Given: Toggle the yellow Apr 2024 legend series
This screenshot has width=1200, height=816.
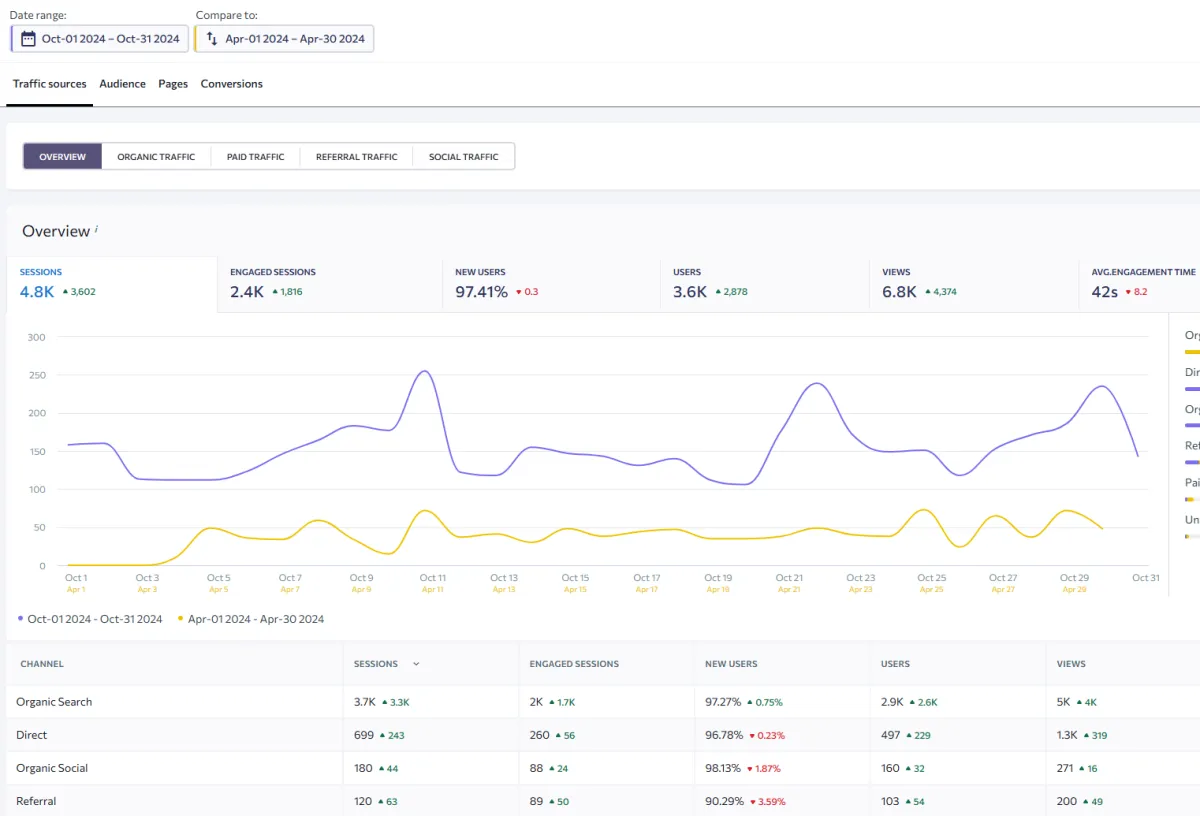Looking at the screenshot, I should [251, 619].
